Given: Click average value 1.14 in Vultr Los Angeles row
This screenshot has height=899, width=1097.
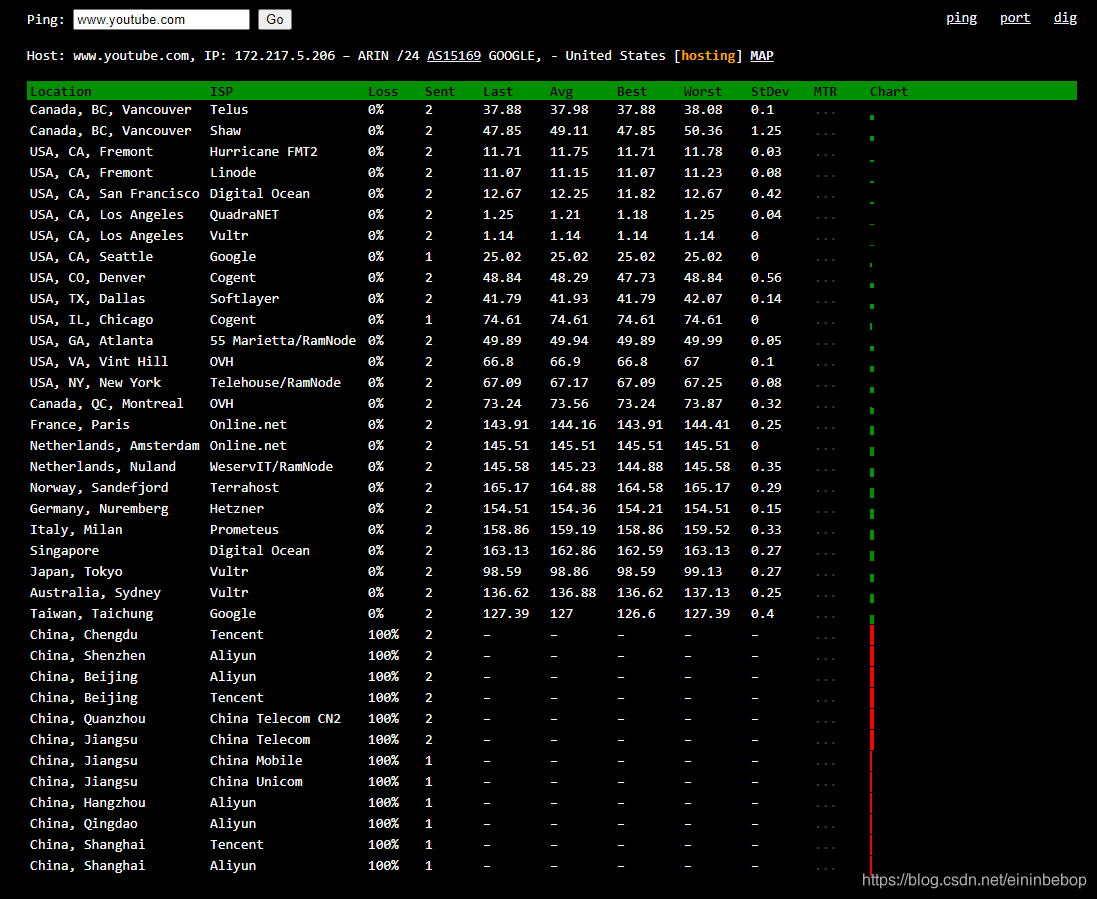Looking at the screenshot, I should point(565,236).
